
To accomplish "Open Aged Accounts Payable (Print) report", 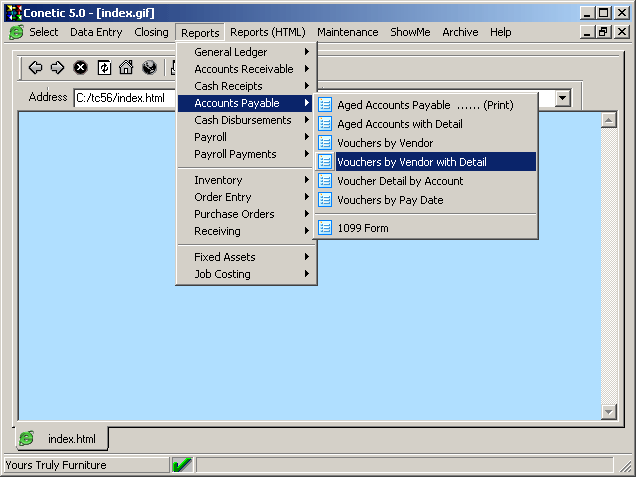I will pyautogui.click(x=425, y=105).
